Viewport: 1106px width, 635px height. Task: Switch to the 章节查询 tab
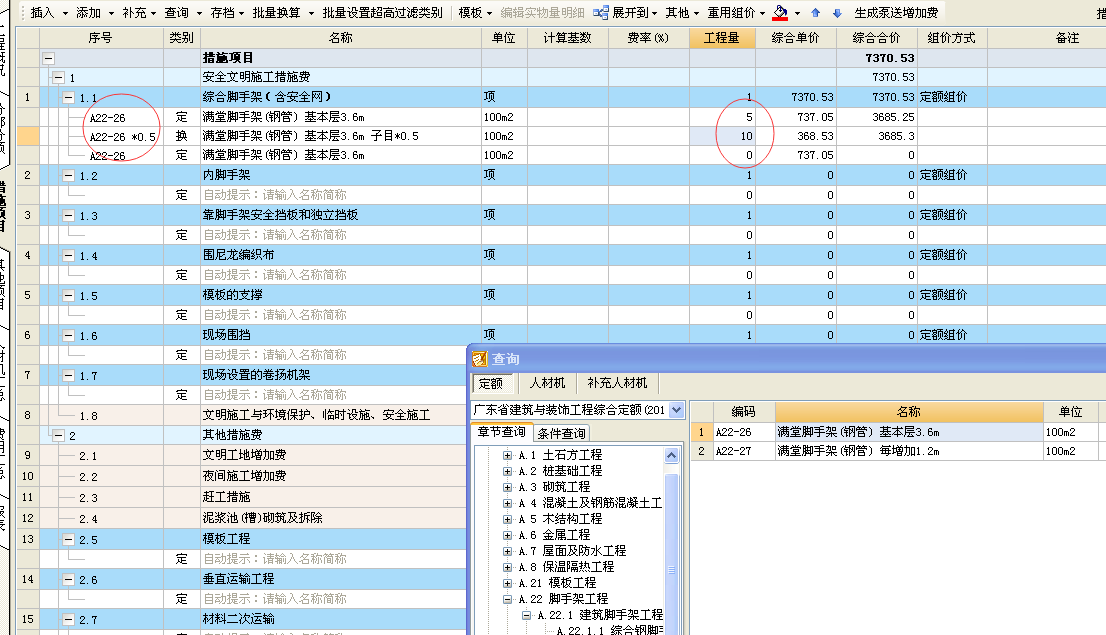pos(501,432)
